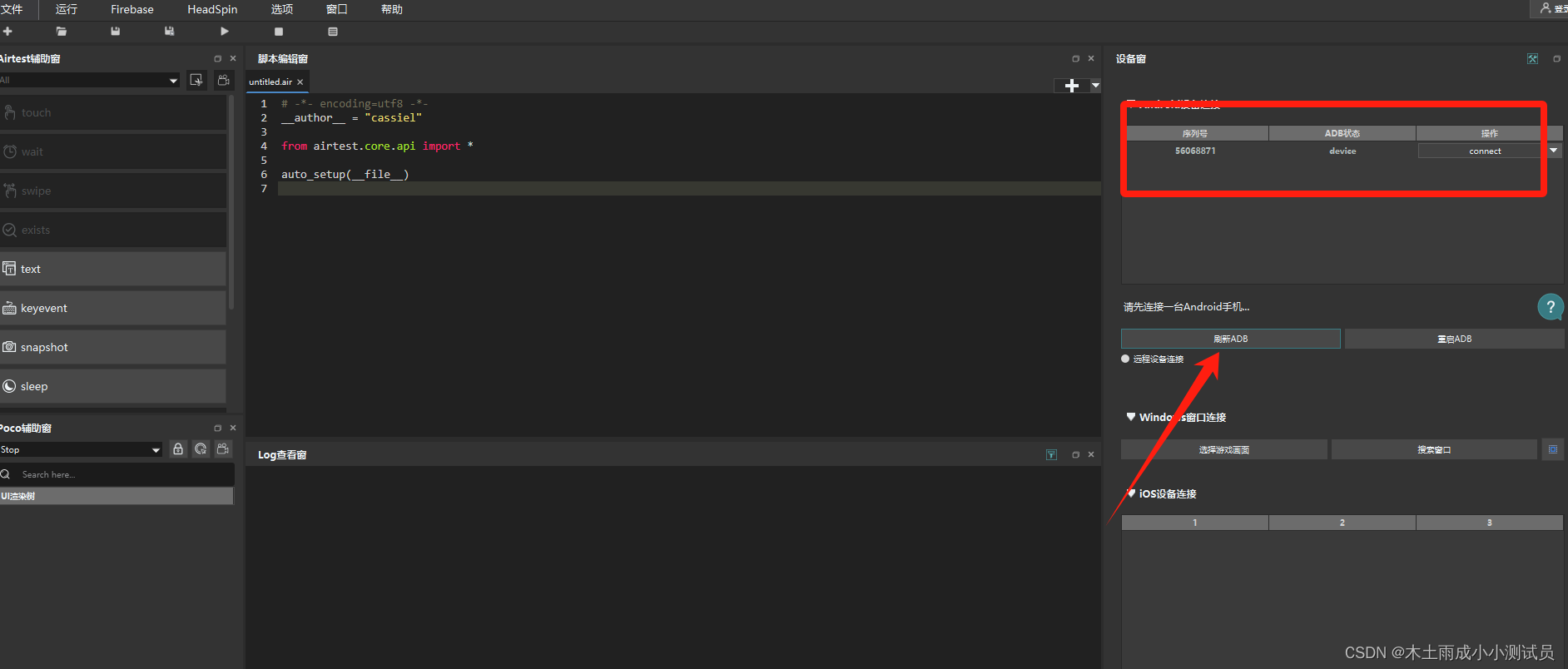Open the 窗口 menu
Viewport: 1568px width, 669px height.
[x=337, y=9]
